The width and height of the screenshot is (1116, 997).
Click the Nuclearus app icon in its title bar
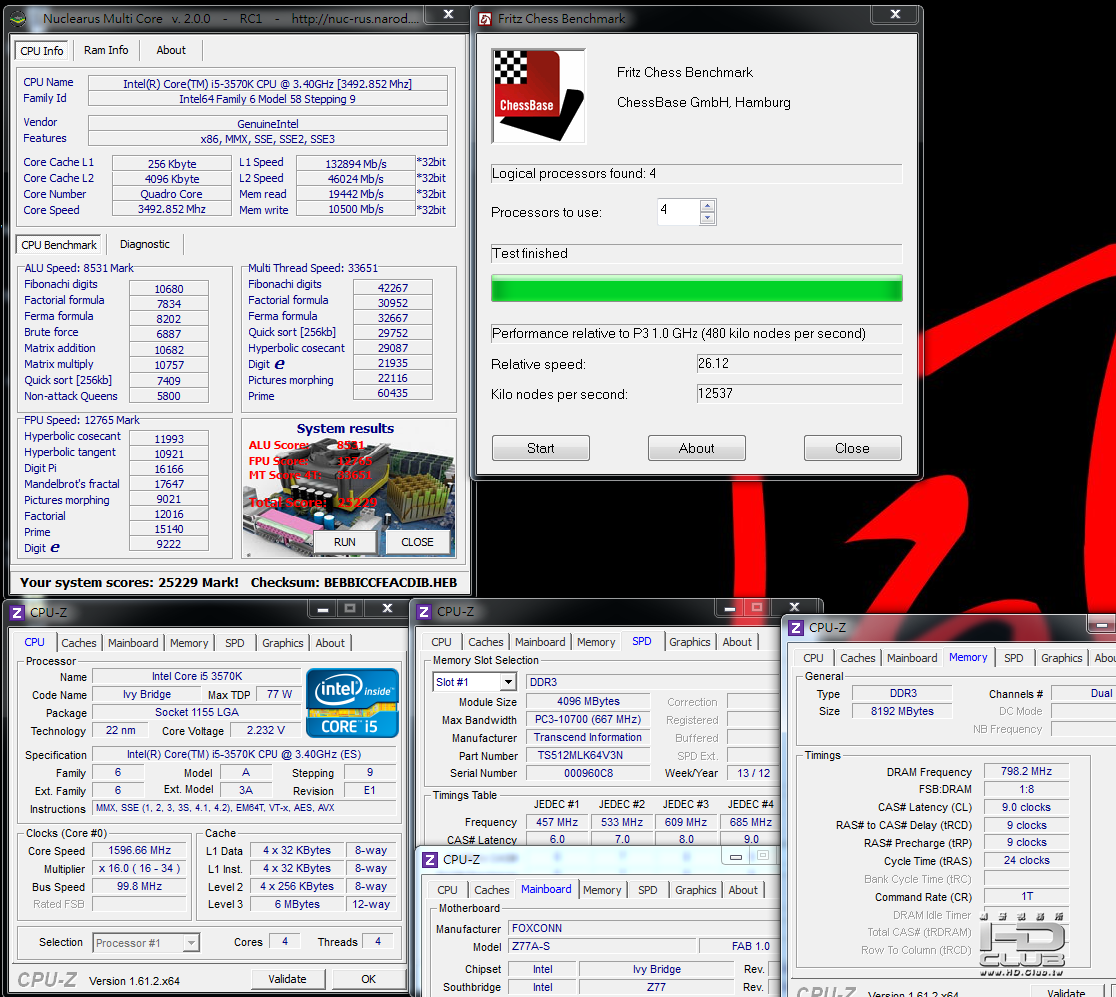click(20, 19)
